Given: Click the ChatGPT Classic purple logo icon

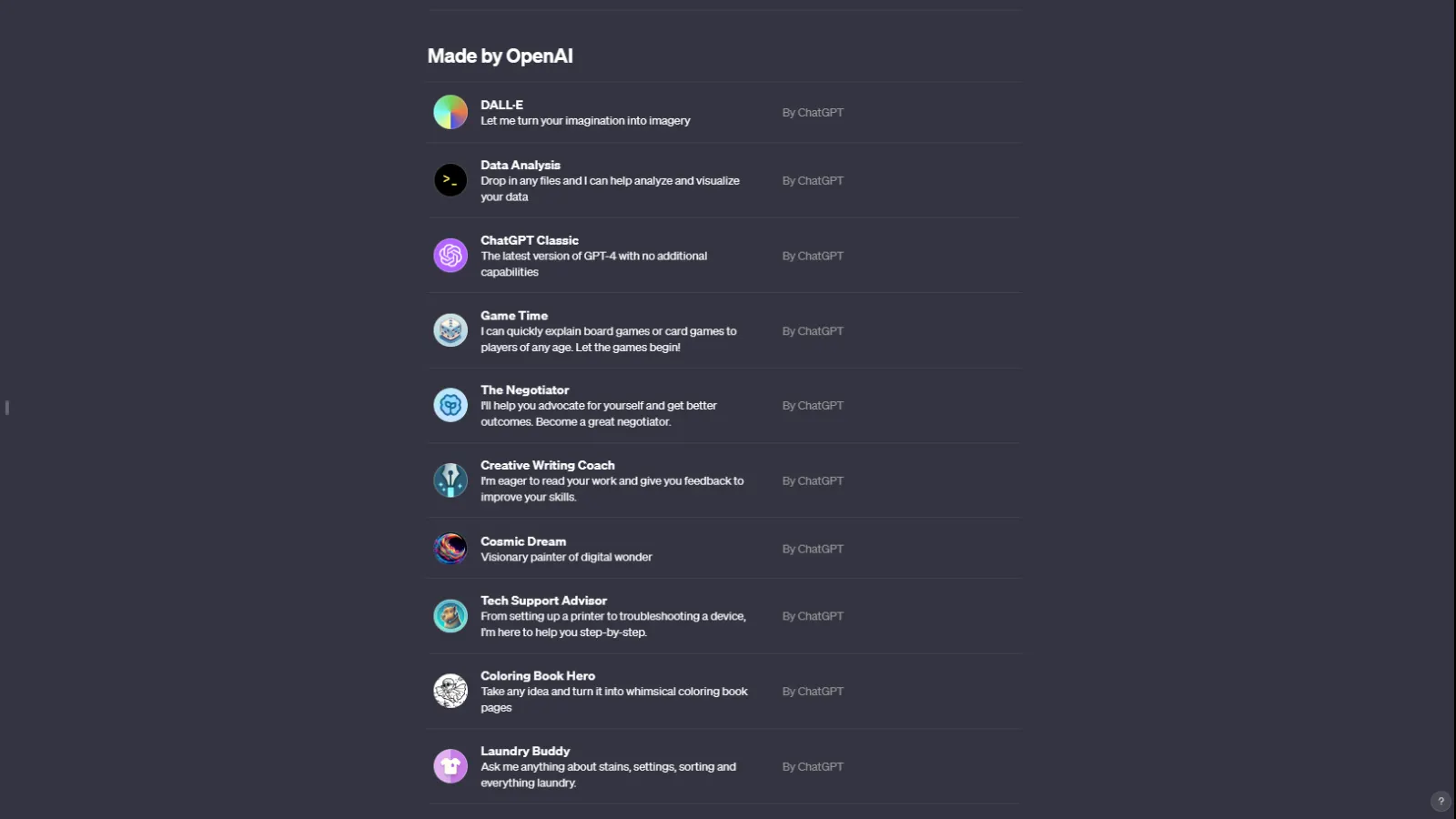Looking at the screenshot, I should (x=450, y=256).
